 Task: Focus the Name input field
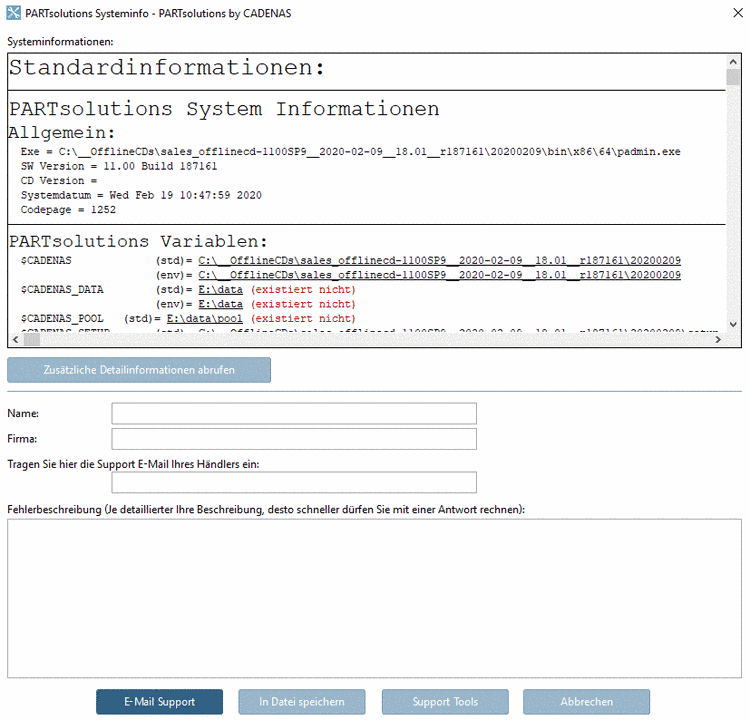coord(294,413)
